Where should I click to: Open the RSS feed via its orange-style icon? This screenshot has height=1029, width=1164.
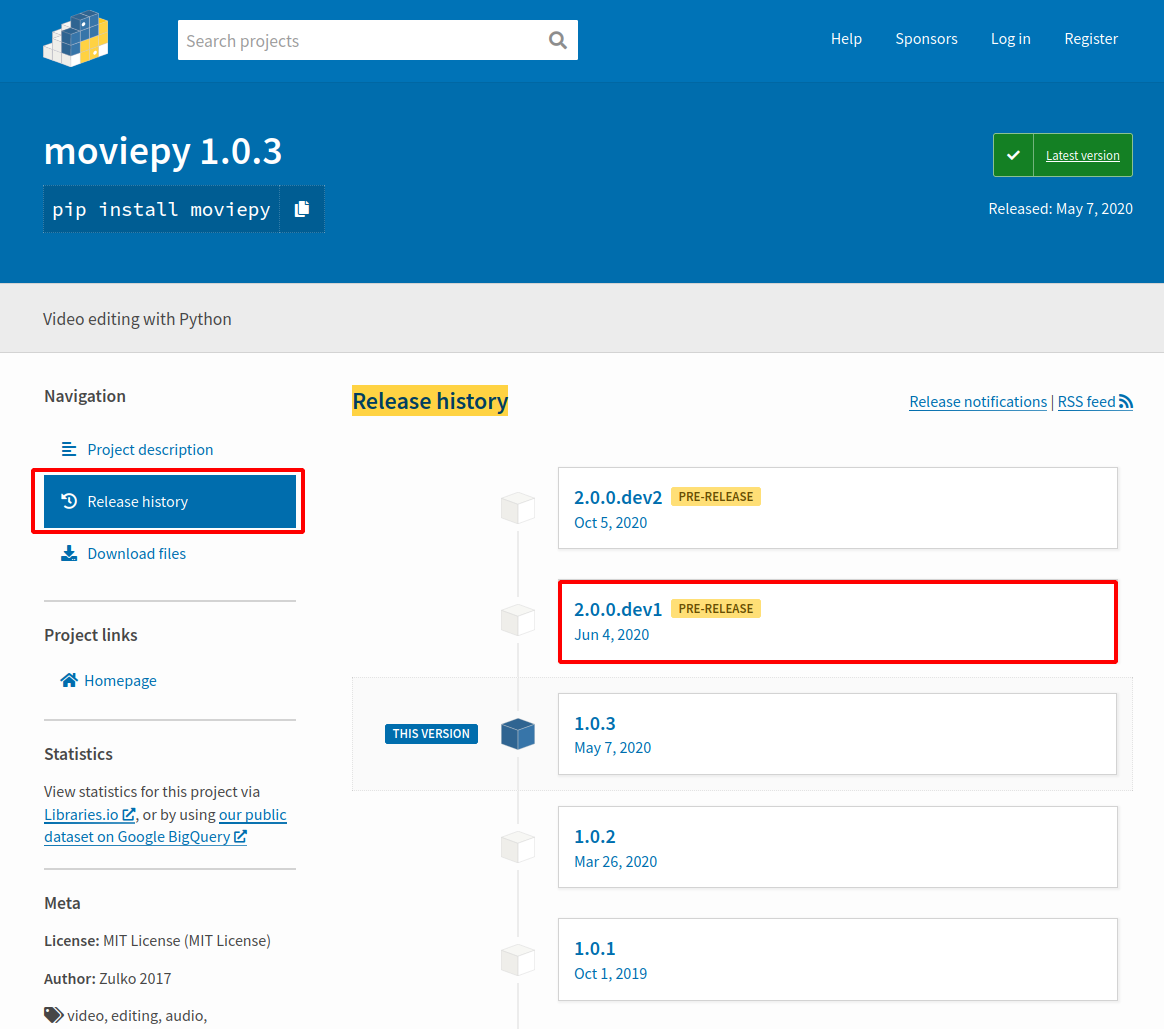[1127, 401]
